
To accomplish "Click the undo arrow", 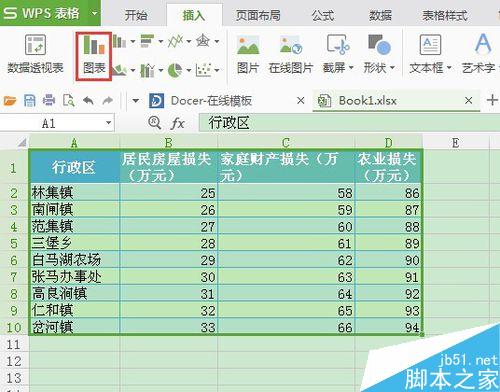I will (x=88, y=100).
